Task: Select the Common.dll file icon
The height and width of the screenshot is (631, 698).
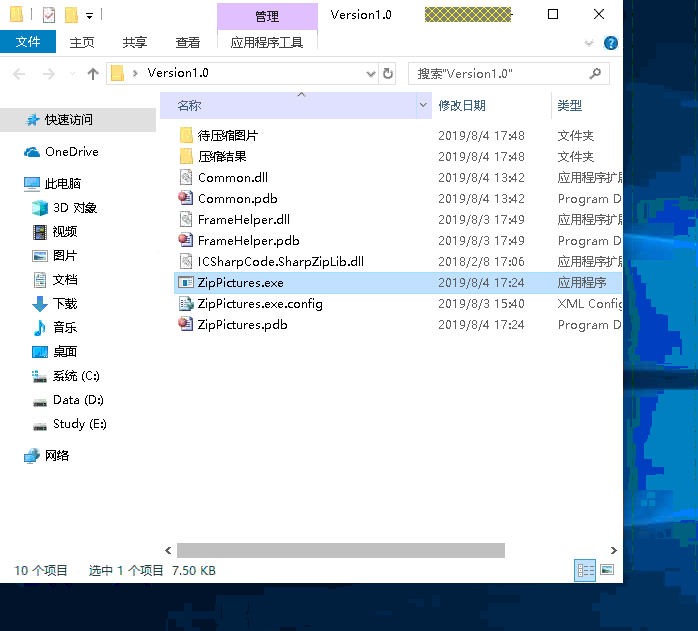Action: click(186, 177)
